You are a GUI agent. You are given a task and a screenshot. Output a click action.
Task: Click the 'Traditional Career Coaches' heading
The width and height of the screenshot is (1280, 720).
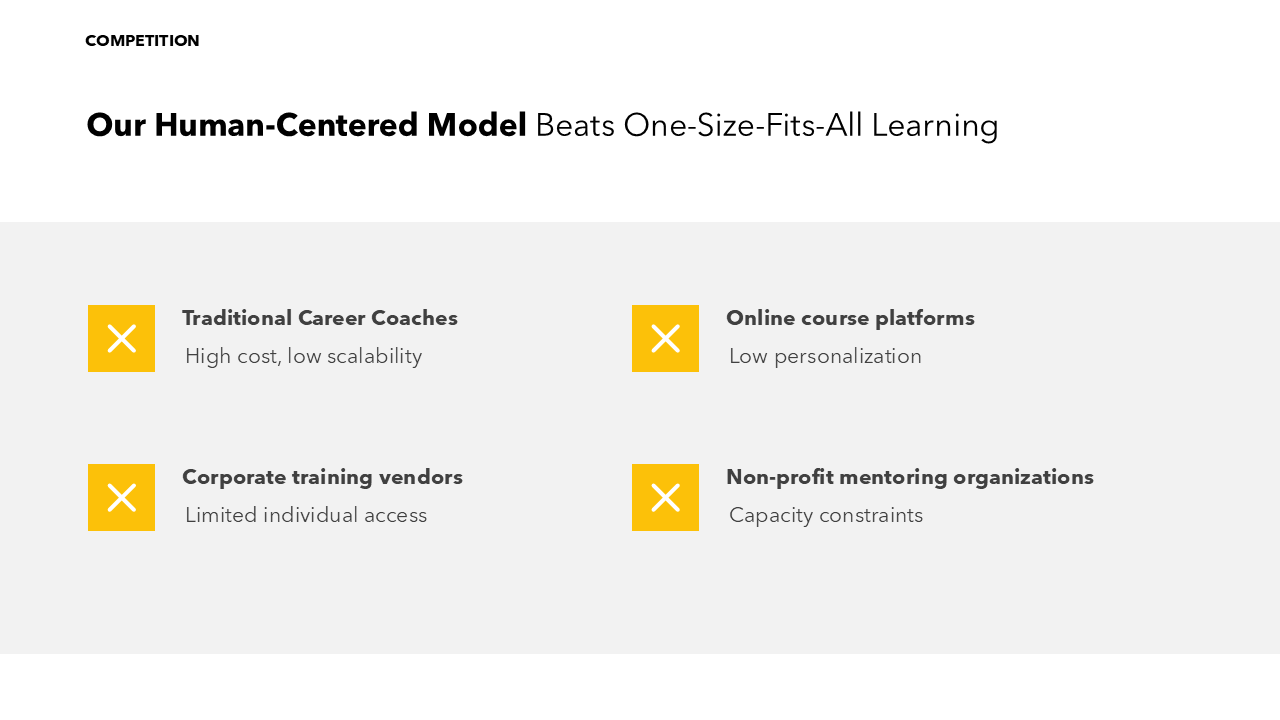tap(320, 318)
